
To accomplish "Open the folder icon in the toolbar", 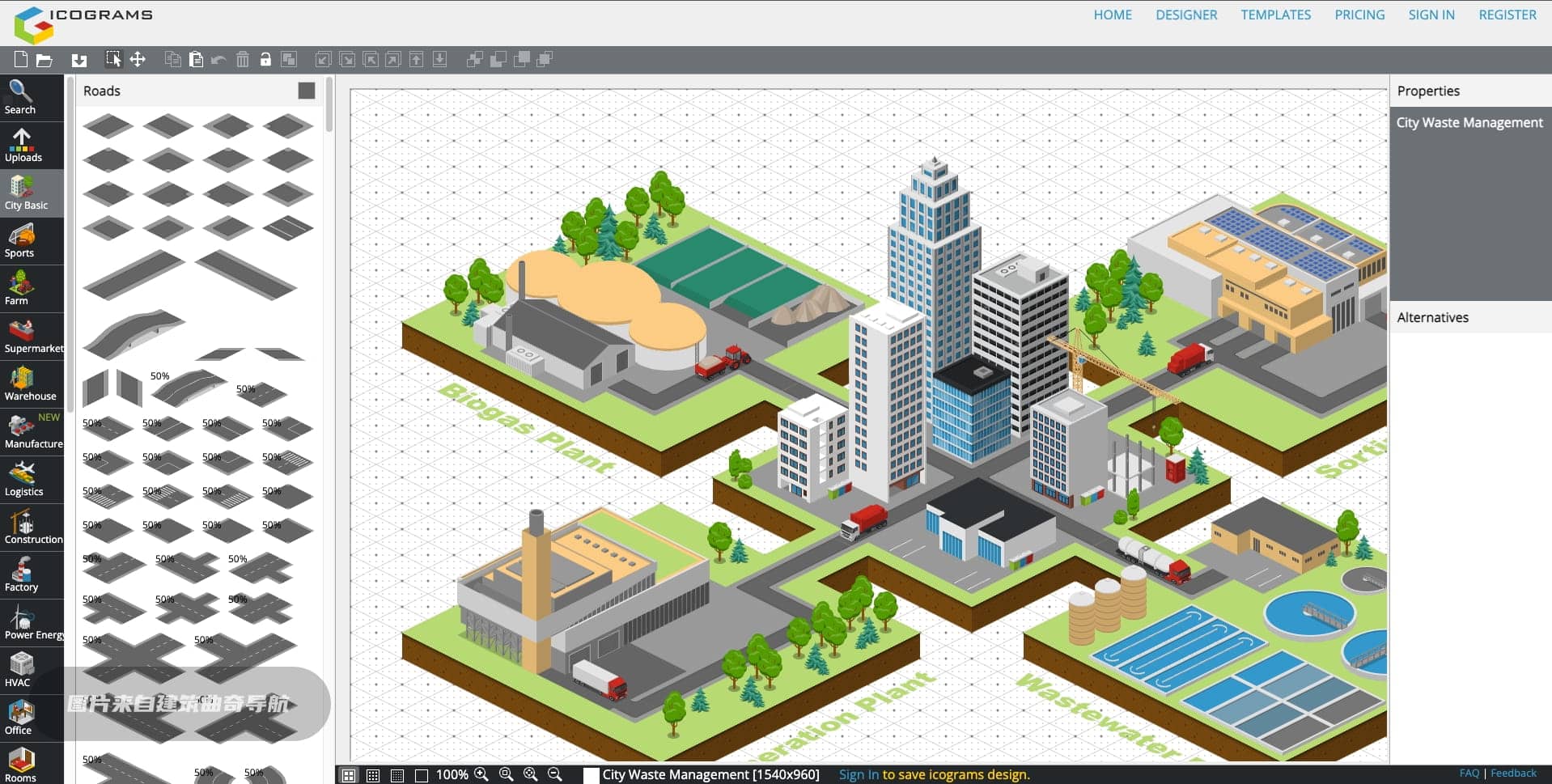I will point(45,60).
